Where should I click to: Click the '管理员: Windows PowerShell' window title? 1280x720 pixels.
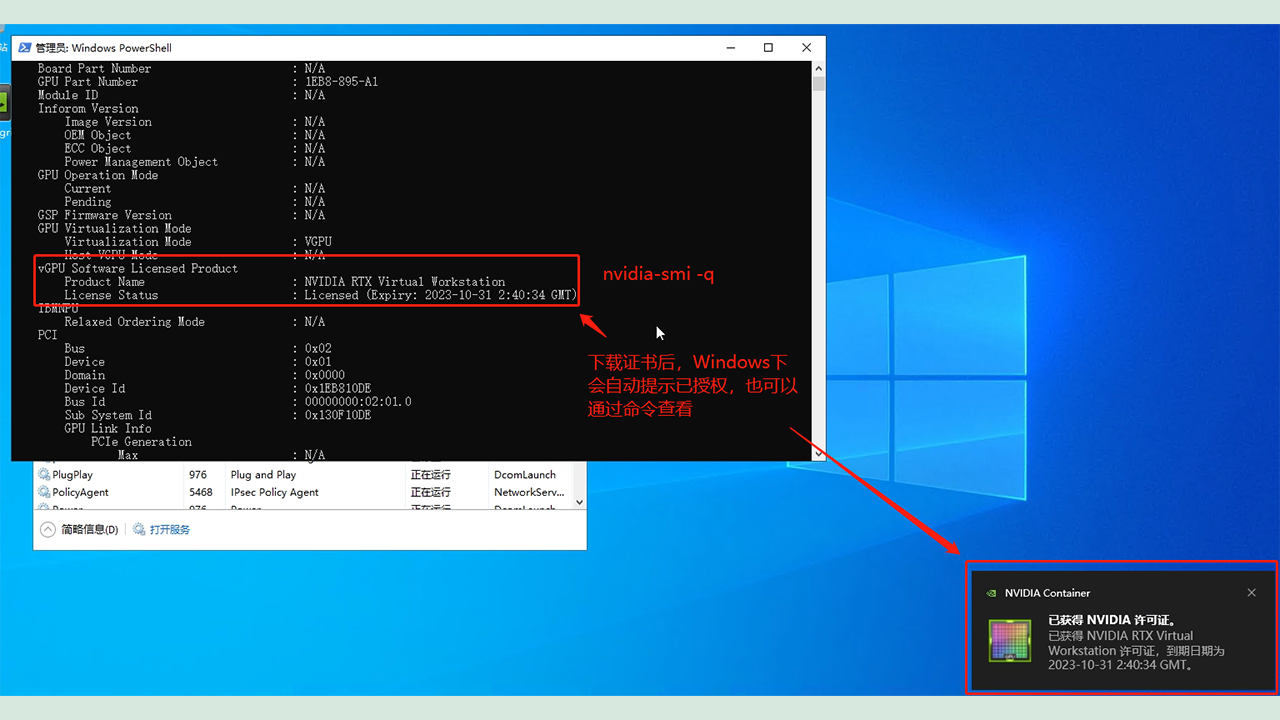(103, 48)
